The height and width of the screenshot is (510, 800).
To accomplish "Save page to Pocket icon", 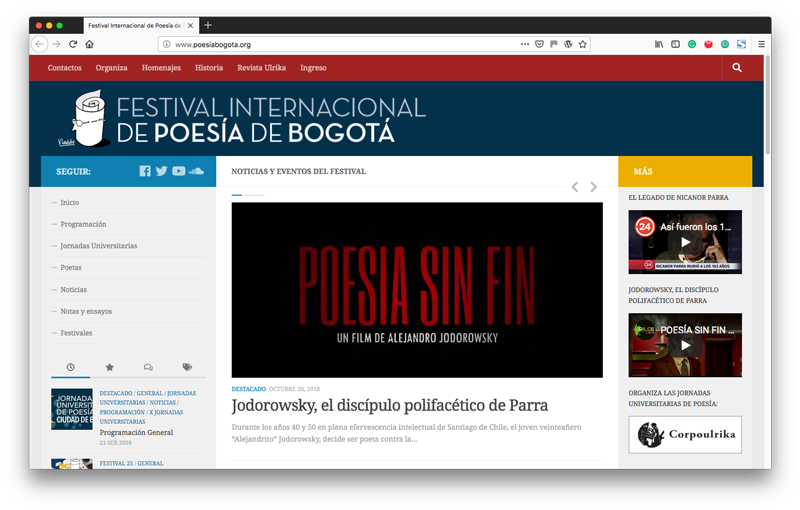I will [x=539, y=44].
